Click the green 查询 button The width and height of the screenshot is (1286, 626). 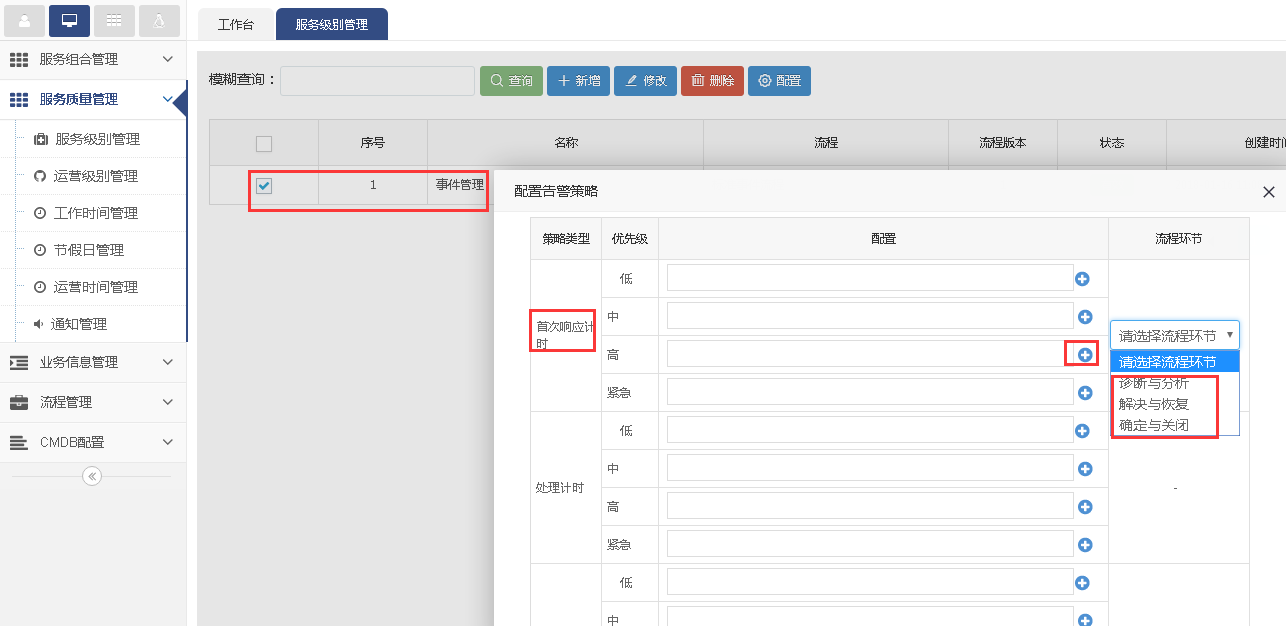click(511, 81)
